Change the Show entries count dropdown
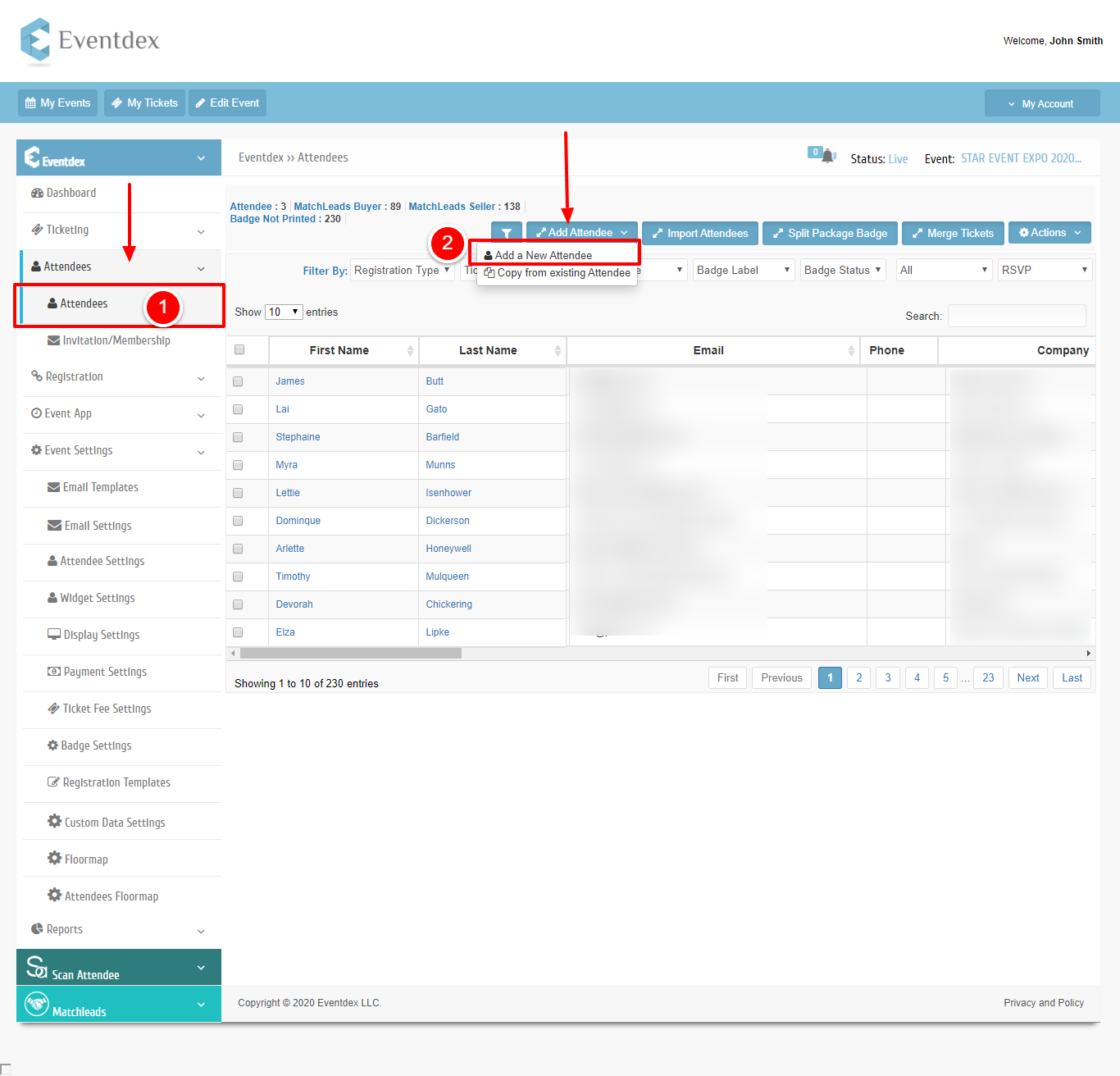Screen dimensions: 1120x1076 point(284,312)
